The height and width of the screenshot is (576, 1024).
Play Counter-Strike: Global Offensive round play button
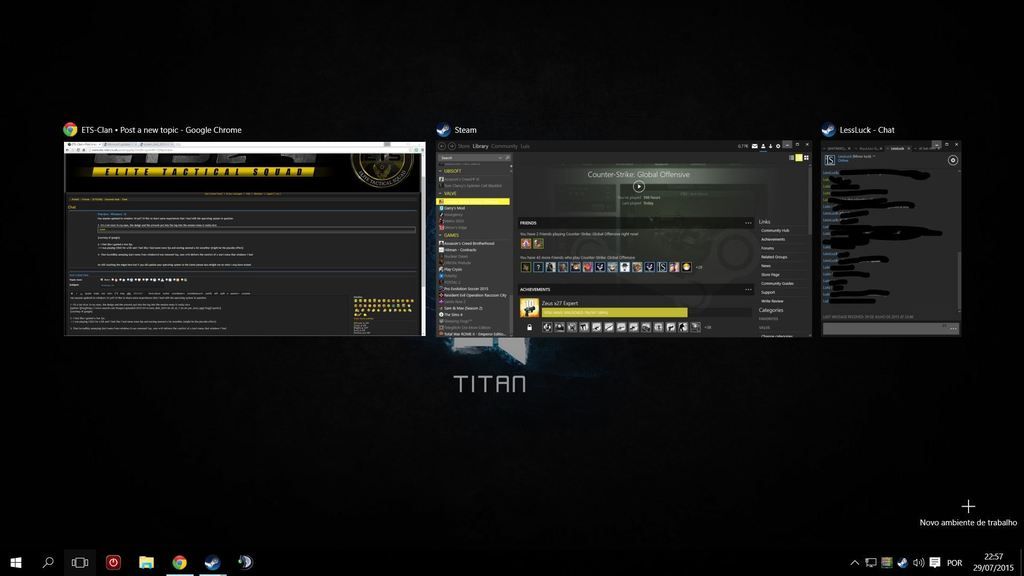pyautogui.click(x=639, y=186)
